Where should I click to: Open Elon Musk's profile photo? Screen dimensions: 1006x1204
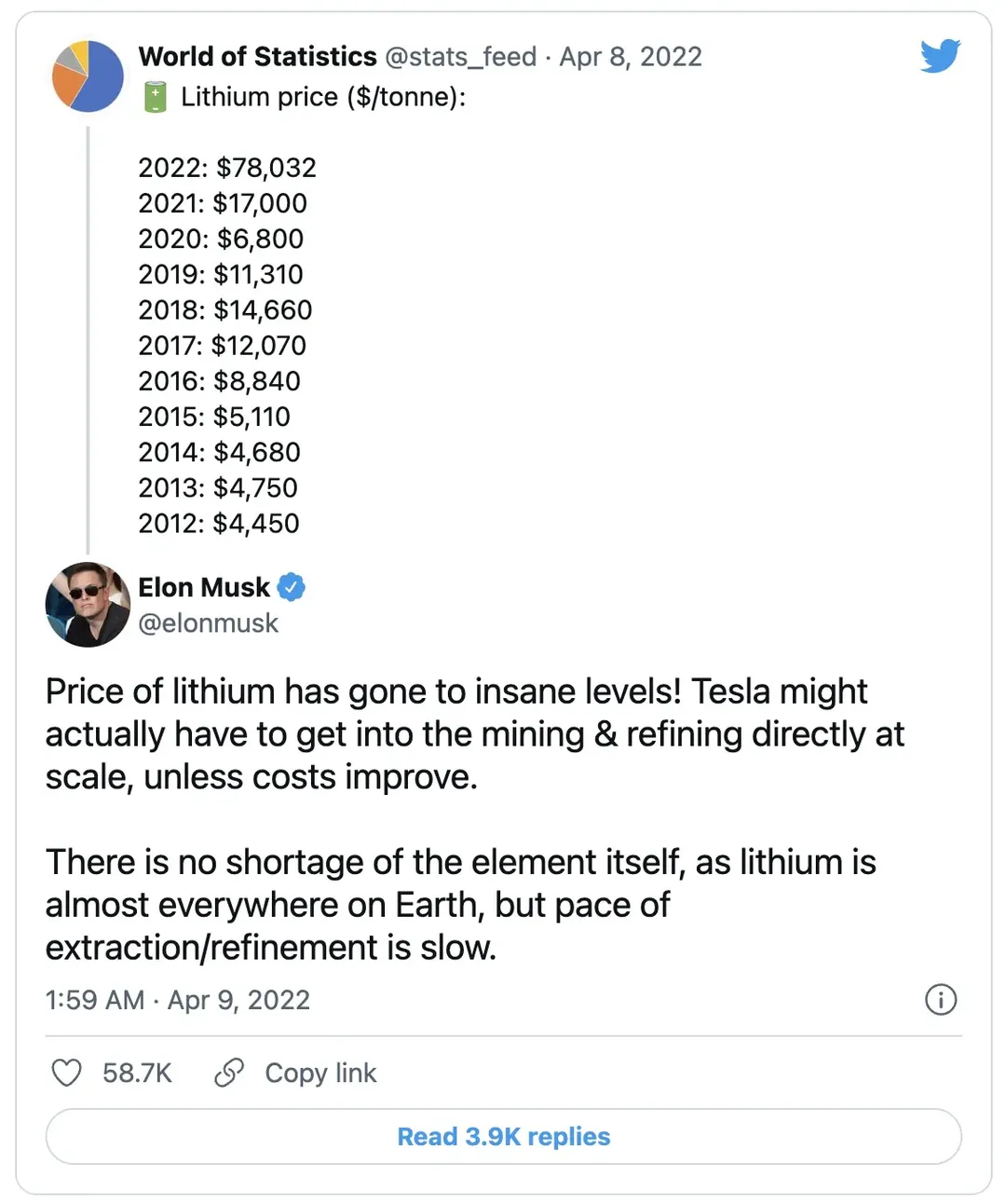[x=88, y=605]
